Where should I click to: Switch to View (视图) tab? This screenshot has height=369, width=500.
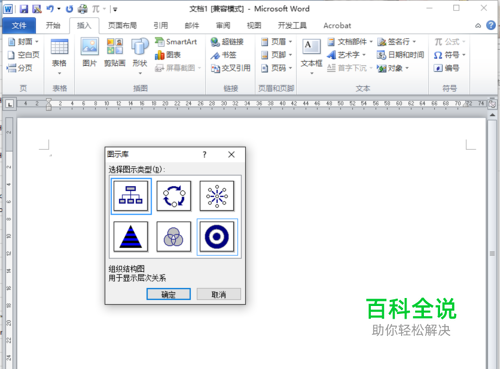[254, 26]
